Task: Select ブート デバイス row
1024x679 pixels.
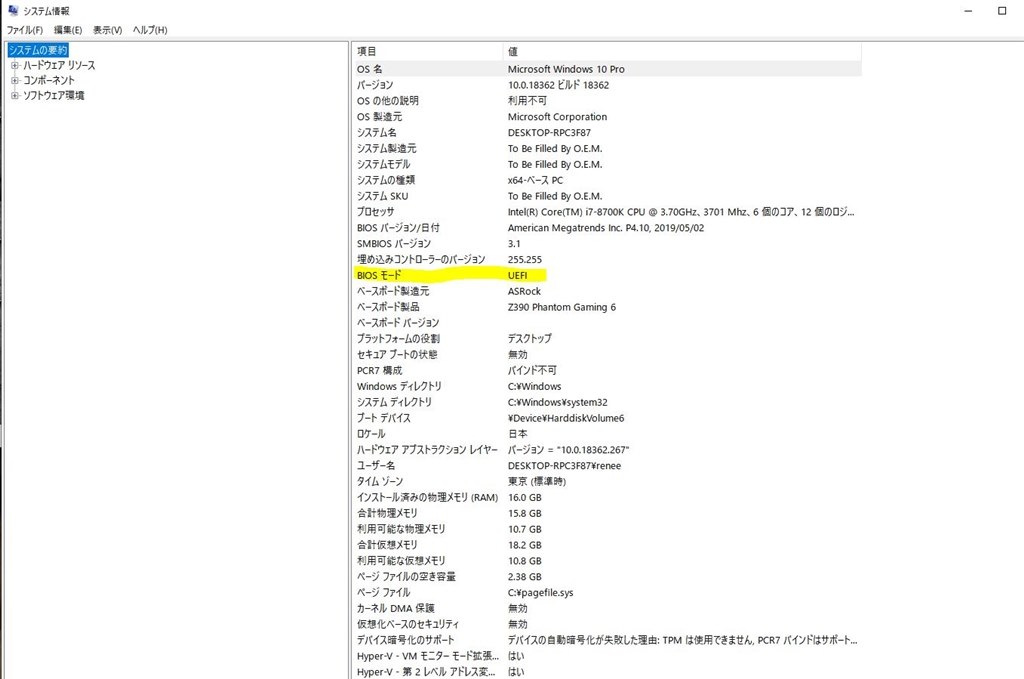Action: (607, 418)
